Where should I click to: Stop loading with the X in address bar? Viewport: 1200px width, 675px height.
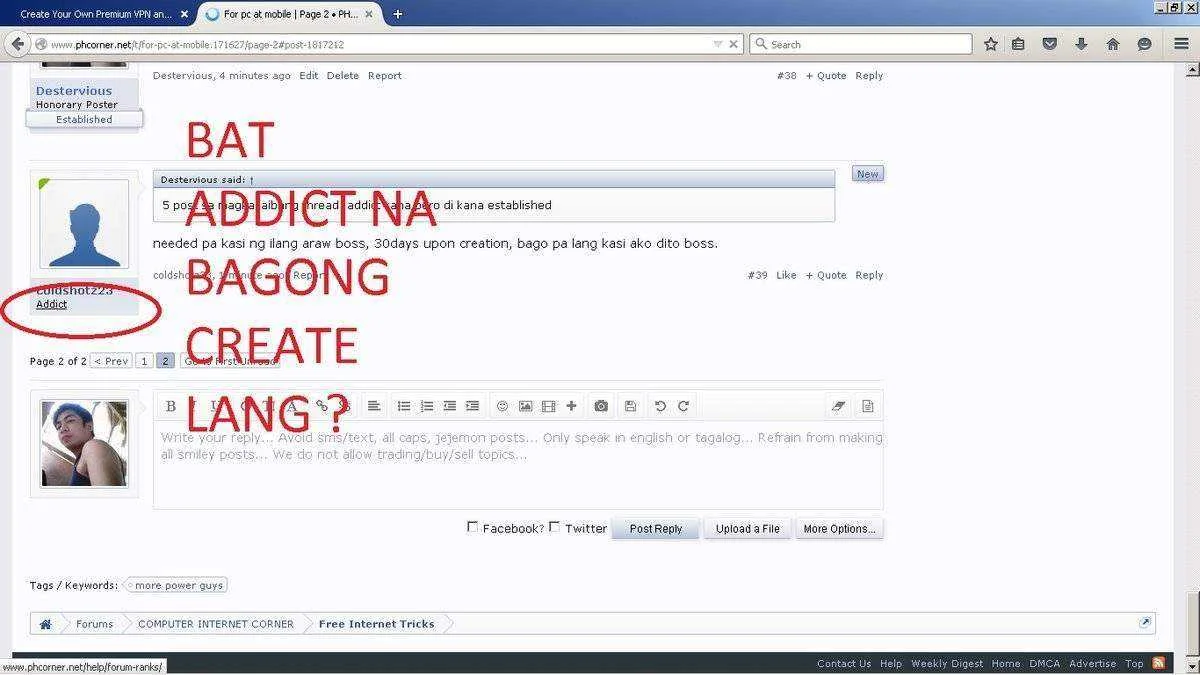[x=734, y=44]
